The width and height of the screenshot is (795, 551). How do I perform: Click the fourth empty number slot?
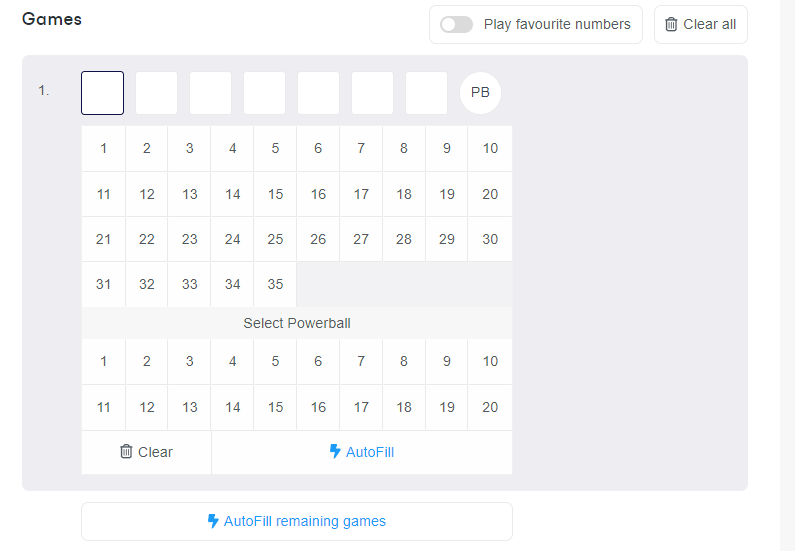tap(264, 93)
